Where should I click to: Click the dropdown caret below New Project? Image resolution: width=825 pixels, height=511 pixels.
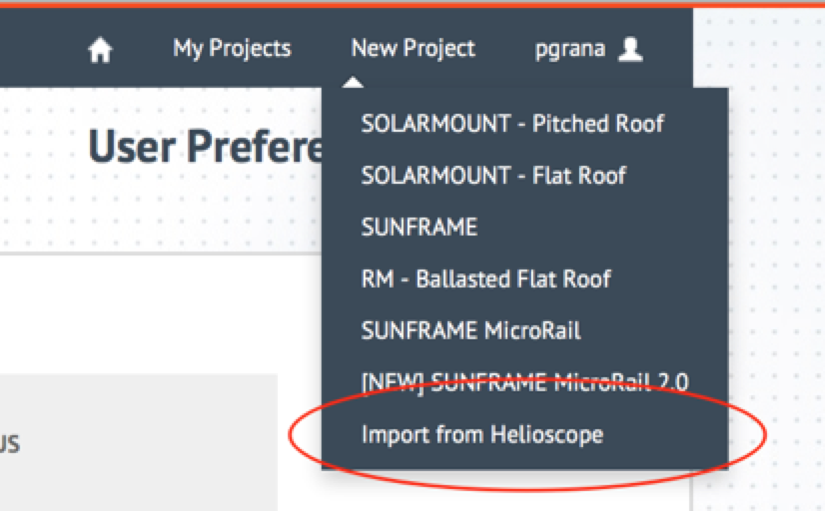click(x=352, y=80)
